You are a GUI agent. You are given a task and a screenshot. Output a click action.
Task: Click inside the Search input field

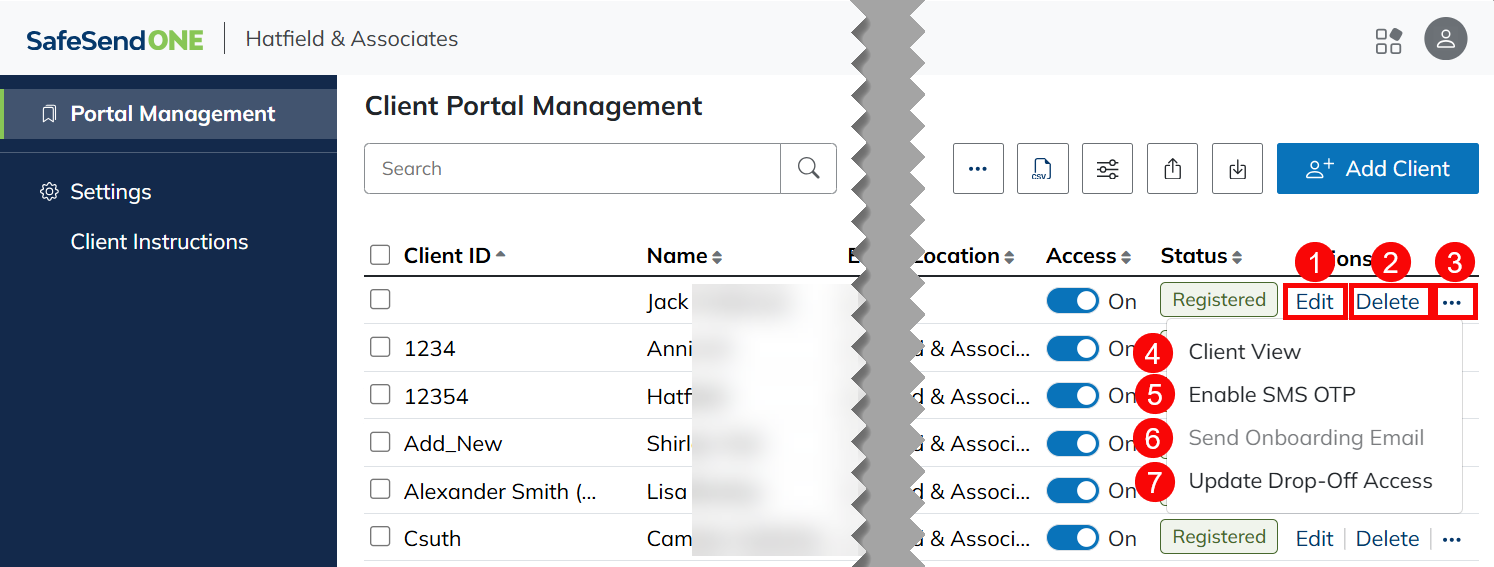[x=572, y=168]
